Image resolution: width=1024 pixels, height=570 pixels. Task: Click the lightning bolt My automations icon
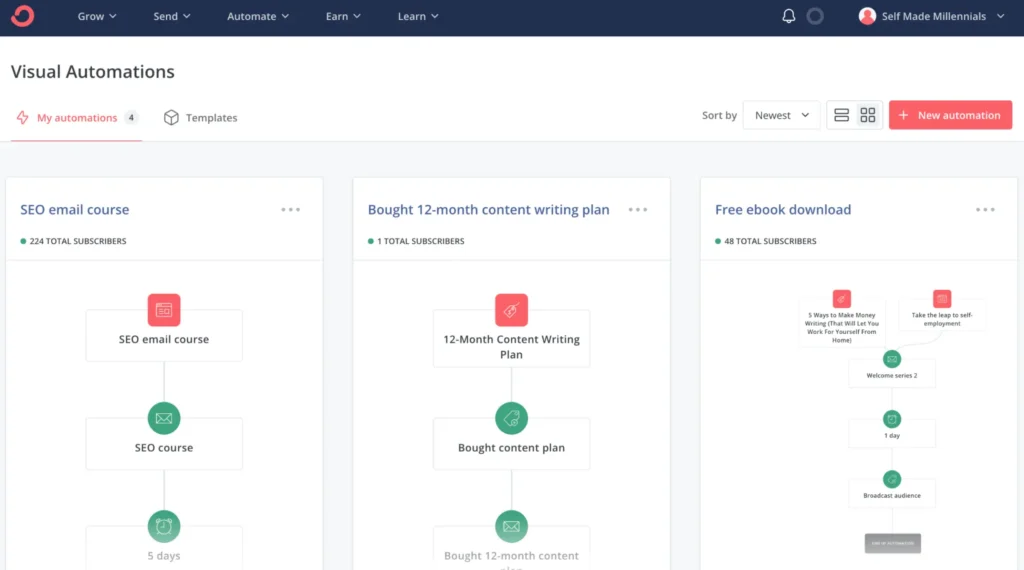coord(23,118)
